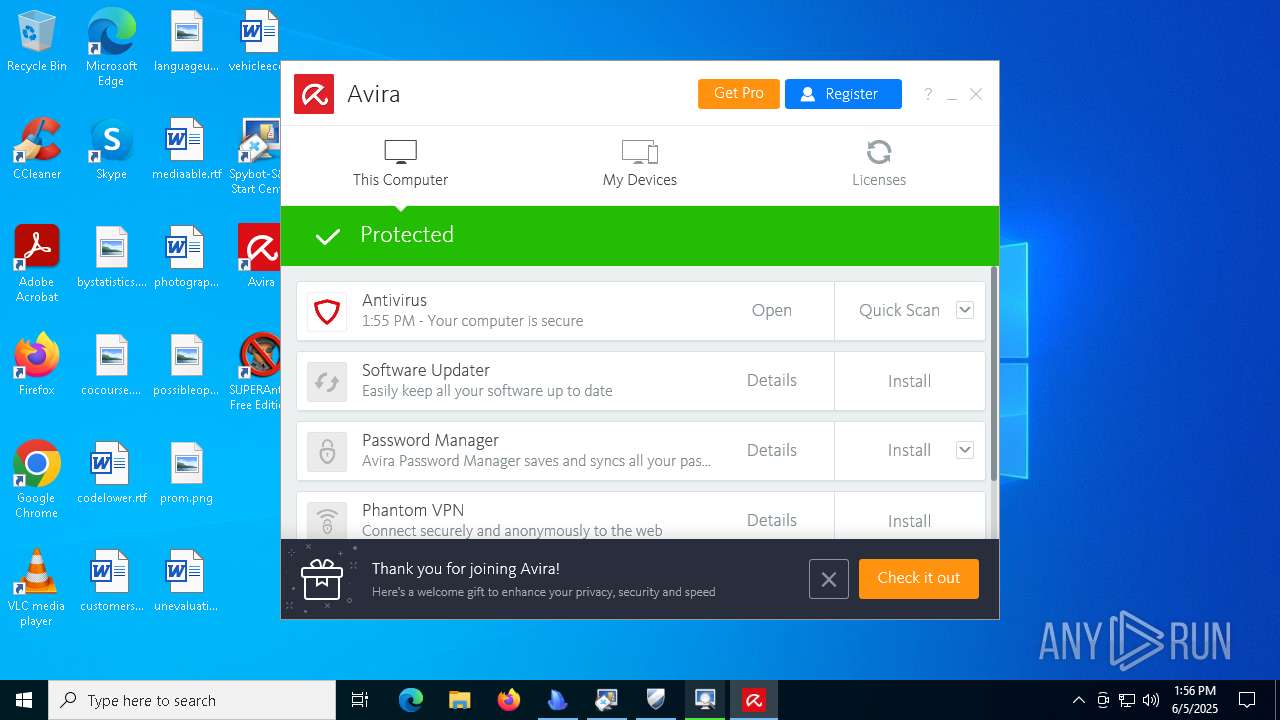
Task: Click the Phantom VPN icon
Action: pos(327,520)
